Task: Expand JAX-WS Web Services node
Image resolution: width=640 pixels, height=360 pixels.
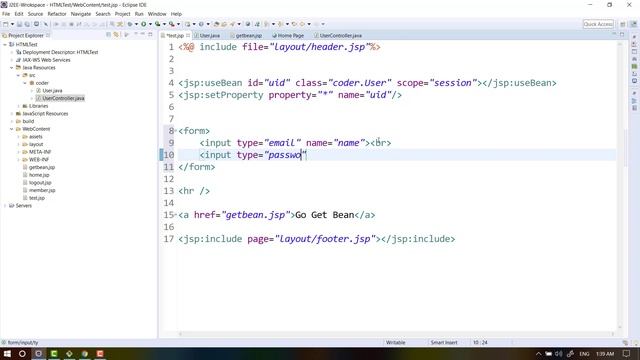Action: (12, 60)
